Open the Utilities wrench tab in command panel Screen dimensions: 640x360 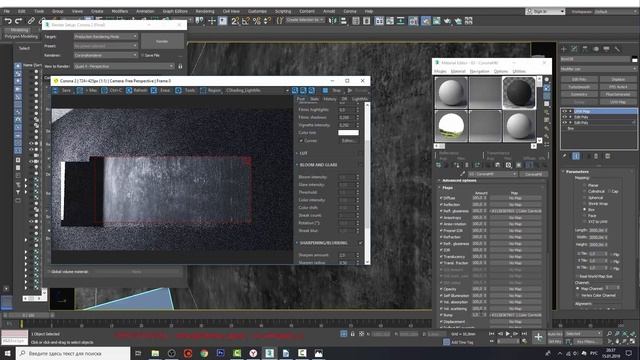click(617, 49)
